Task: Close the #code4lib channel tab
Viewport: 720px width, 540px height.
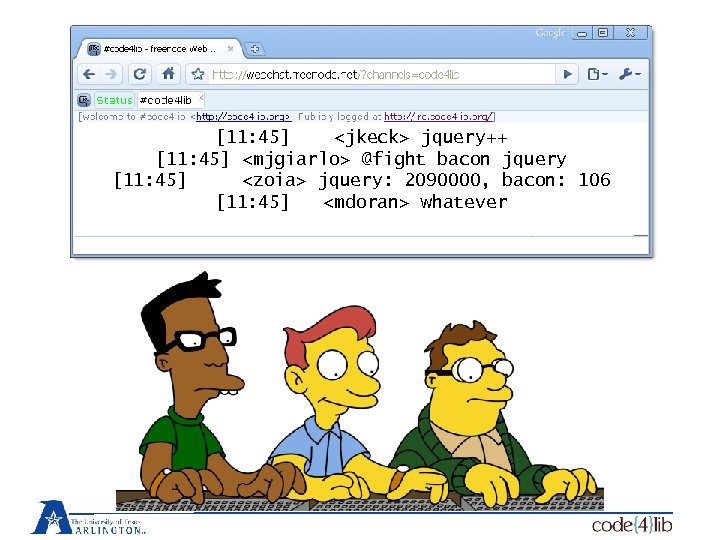Action: click(201, 97)
